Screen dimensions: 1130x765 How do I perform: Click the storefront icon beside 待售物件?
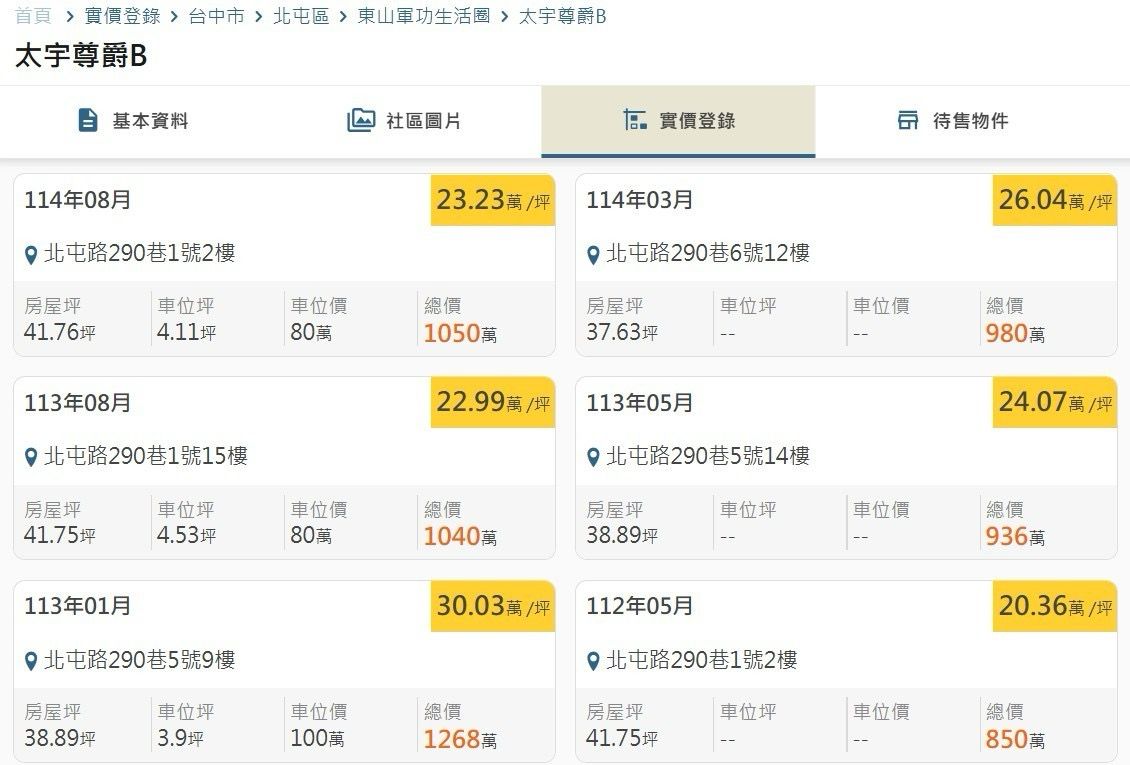908,120
